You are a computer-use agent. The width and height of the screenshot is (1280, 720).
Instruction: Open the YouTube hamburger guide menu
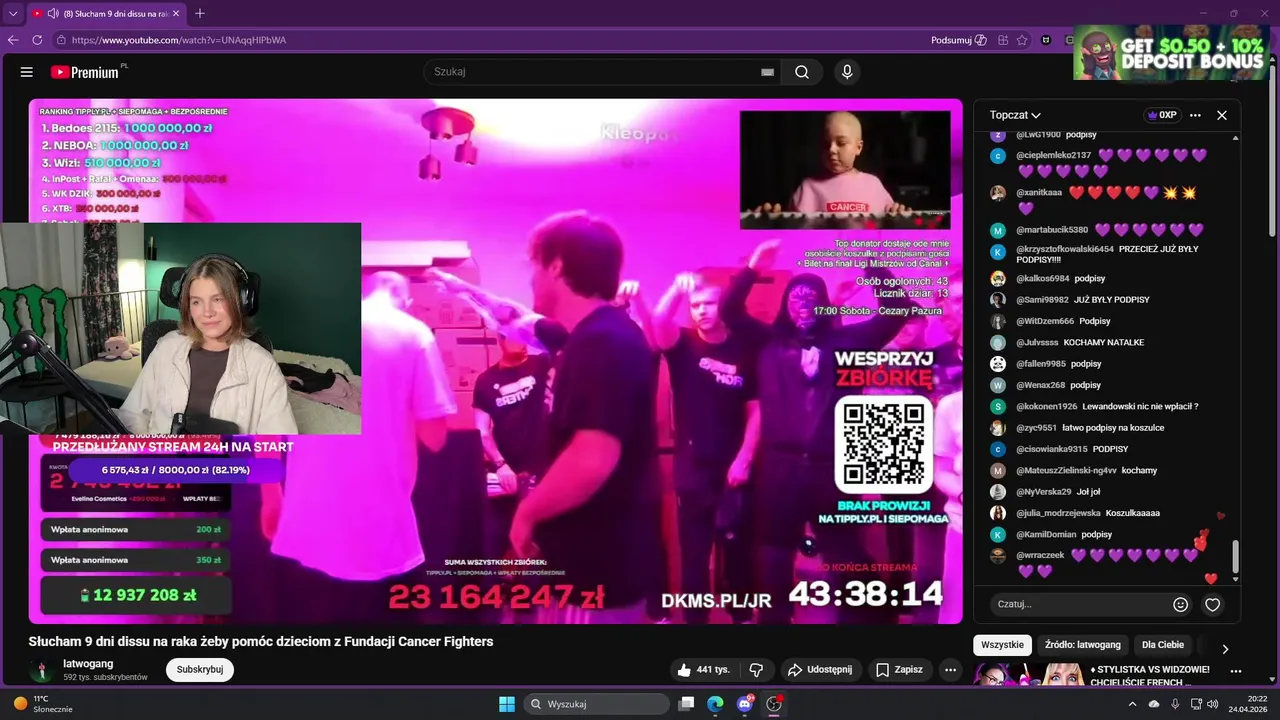pos(27,72)
